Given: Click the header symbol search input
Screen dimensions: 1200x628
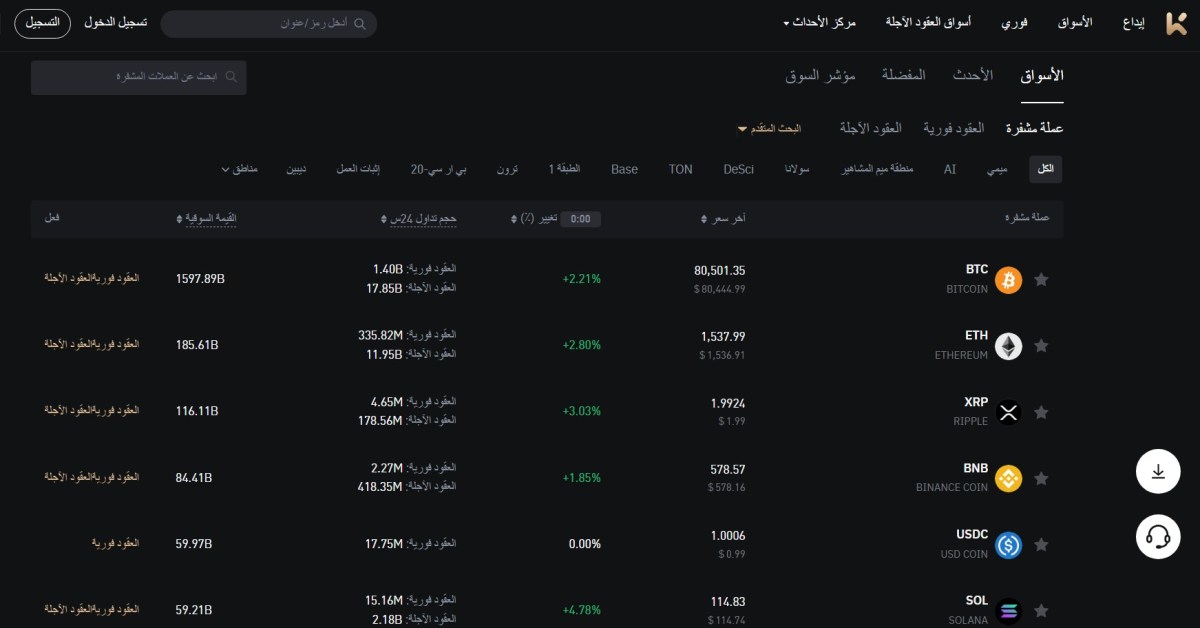Looking at the screenshot, I should [x=269, y=24].
